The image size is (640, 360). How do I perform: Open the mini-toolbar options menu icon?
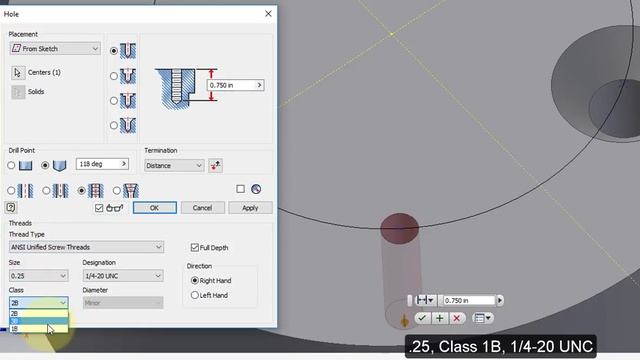(483, 318)
